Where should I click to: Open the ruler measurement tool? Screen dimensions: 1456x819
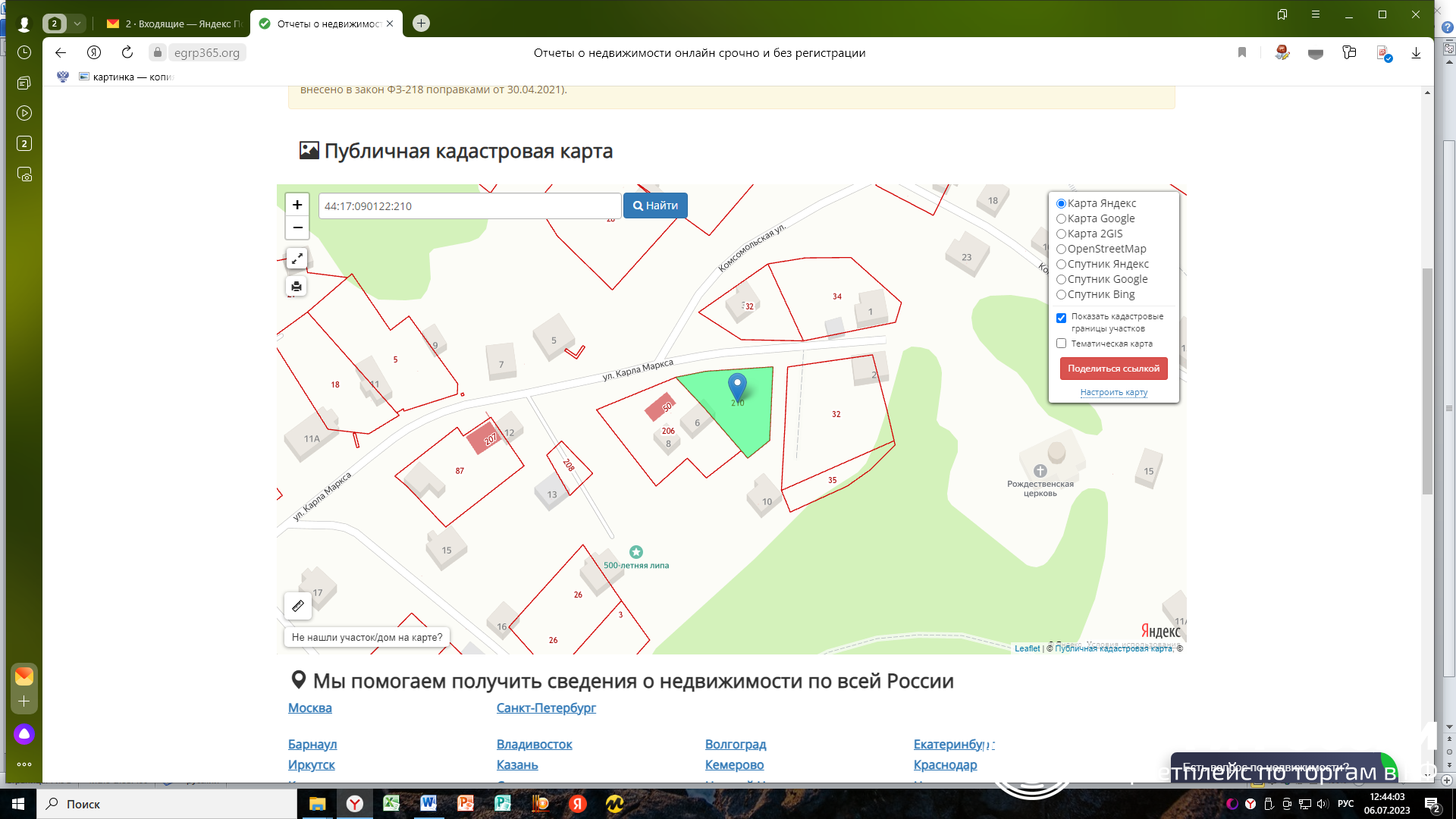298,606
